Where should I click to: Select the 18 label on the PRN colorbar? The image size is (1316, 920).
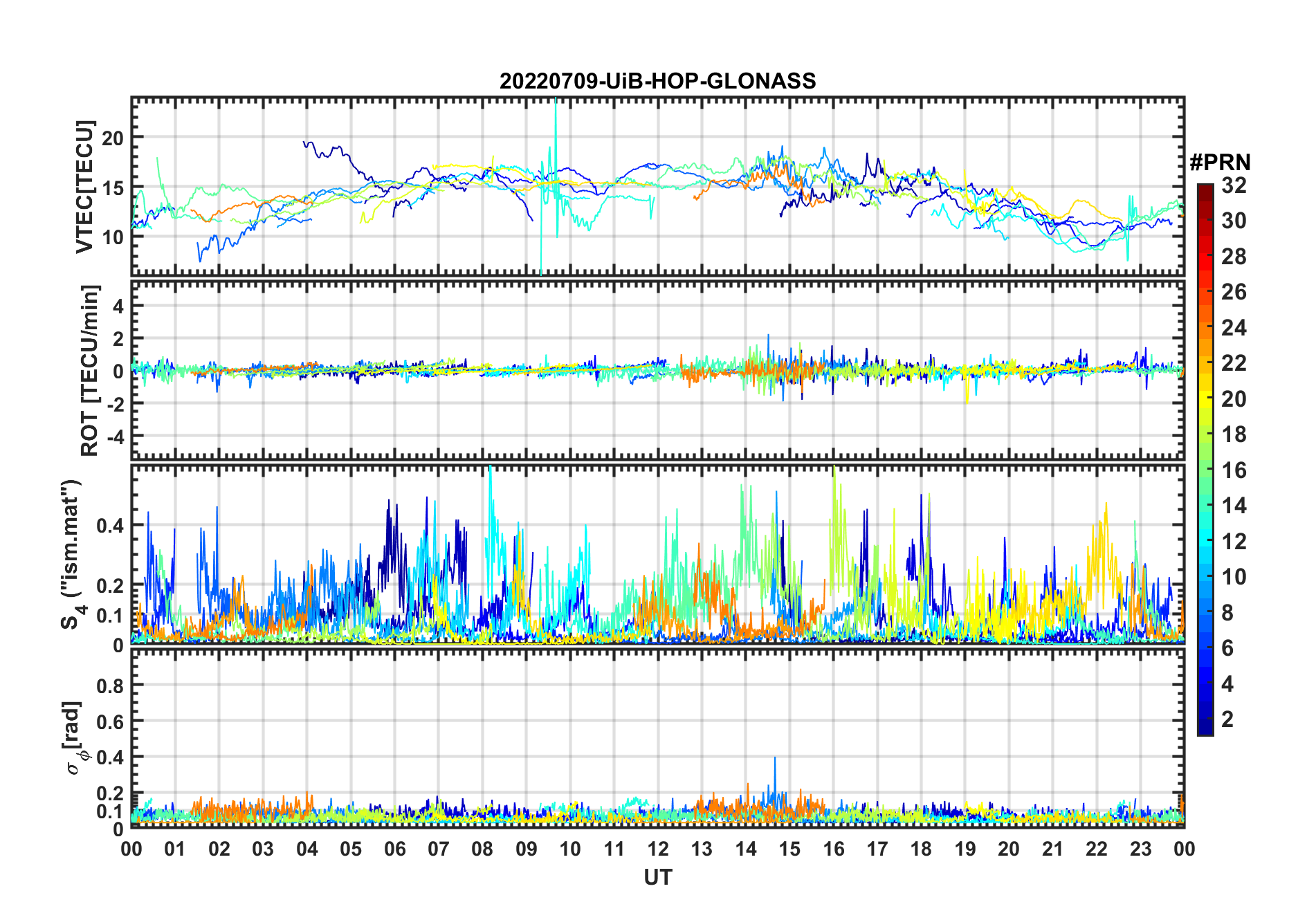tap(1234, 434)
